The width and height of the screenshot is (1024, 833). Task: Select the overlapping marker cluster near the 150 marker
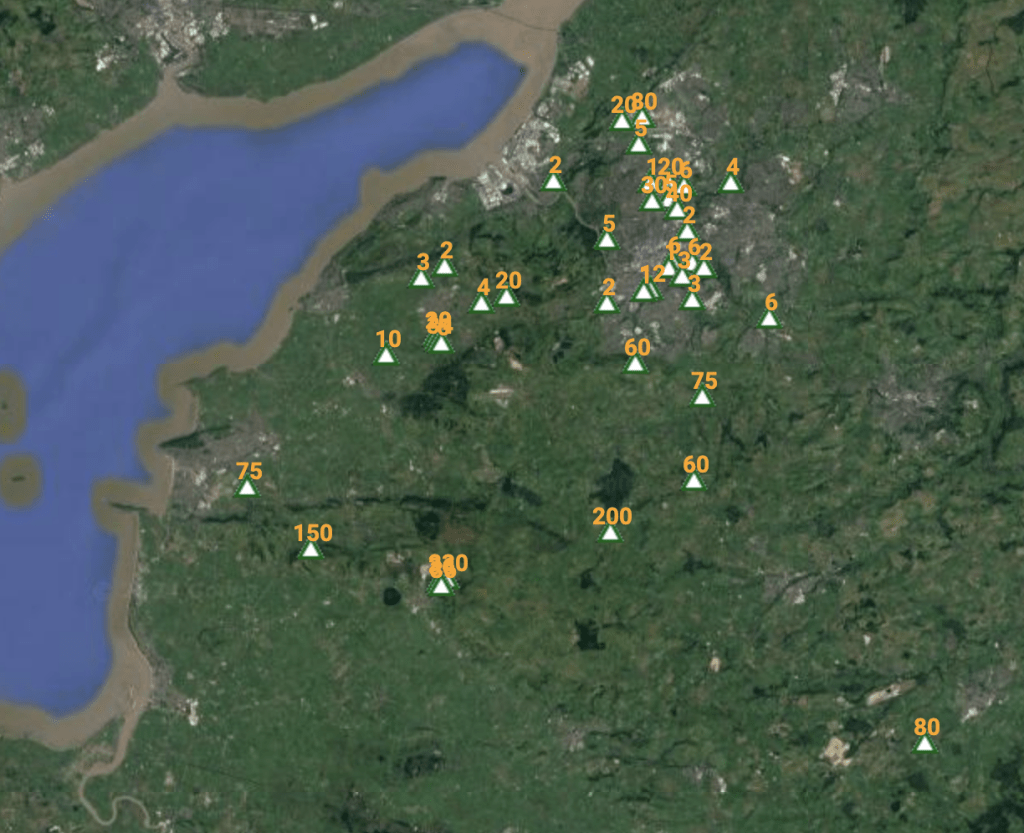(x=442, y=586)
